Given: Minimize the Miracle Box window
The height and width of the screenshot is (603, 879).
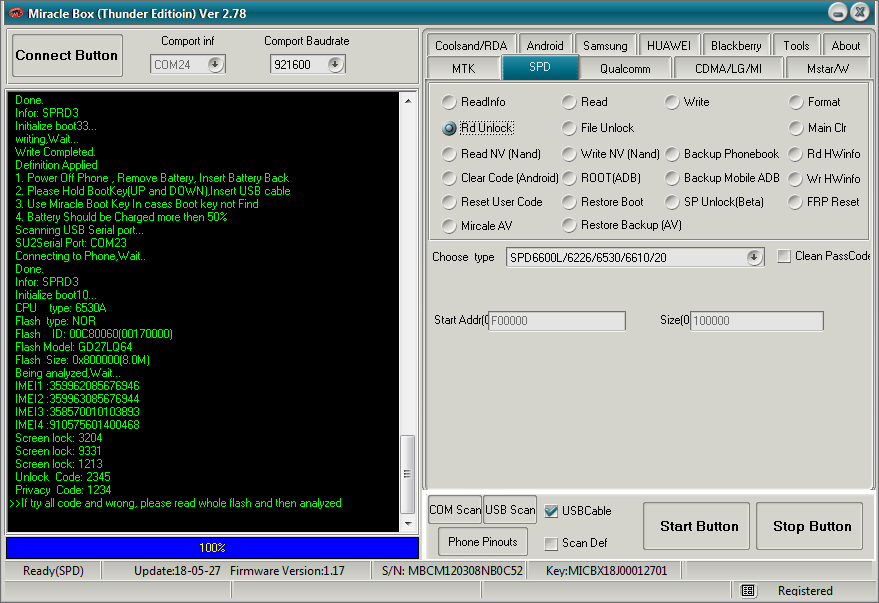Looking at the screenshot, I should point(838,12).
